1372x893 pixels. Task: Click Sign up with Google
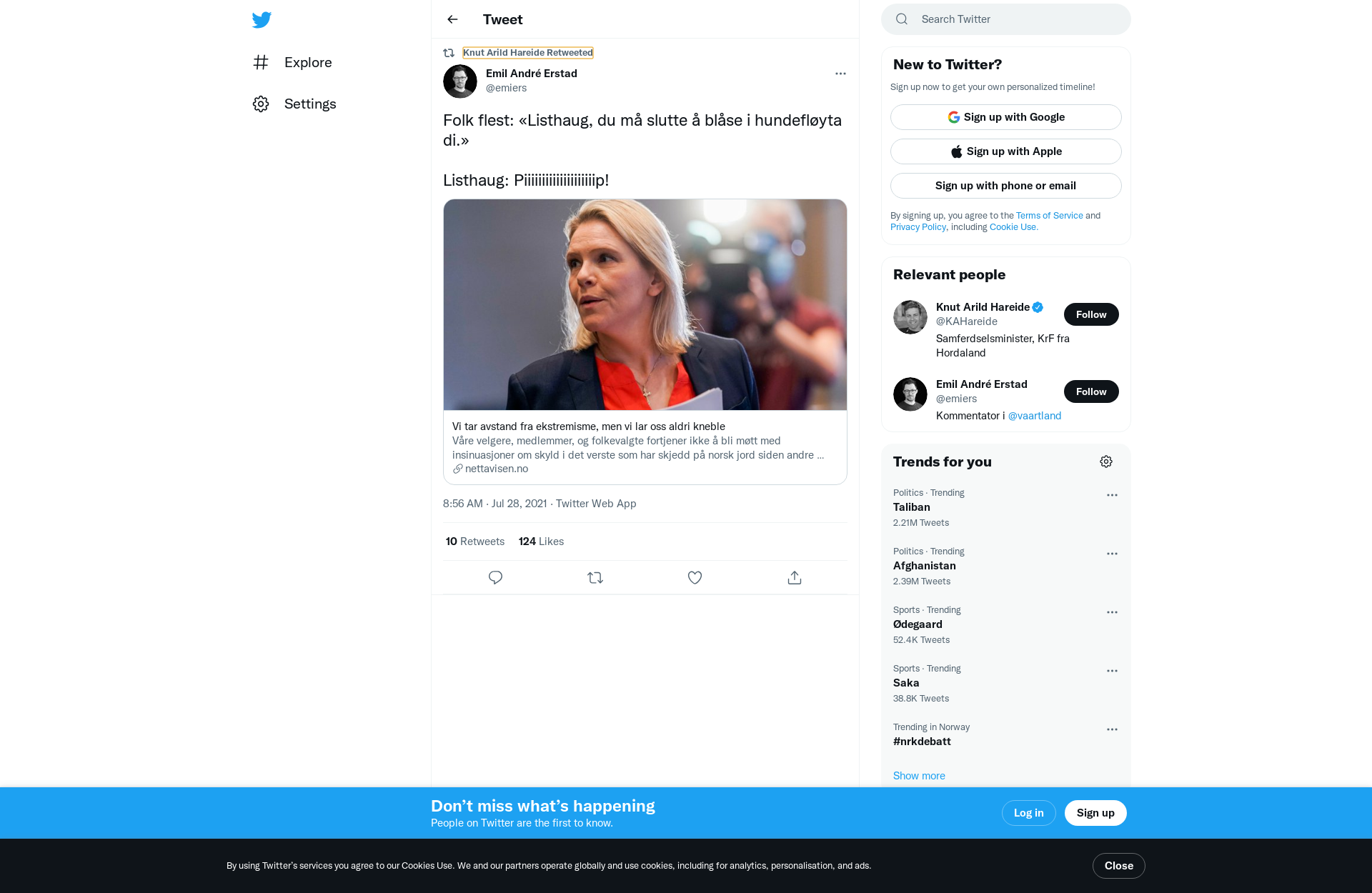1005,117
